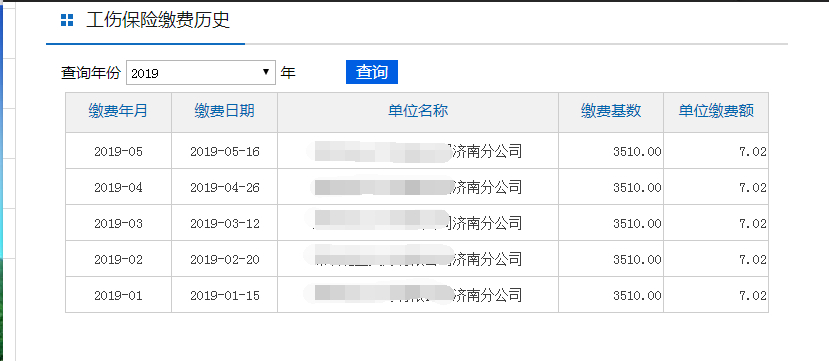Click the 3510.00 base amount in 2019-05 row
Image resolution: width=829 pixels, height=361 pixels.
(637, 152)
